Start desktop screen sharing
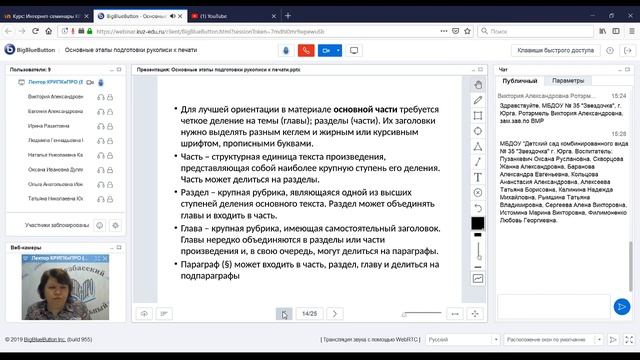 (354, 51)
